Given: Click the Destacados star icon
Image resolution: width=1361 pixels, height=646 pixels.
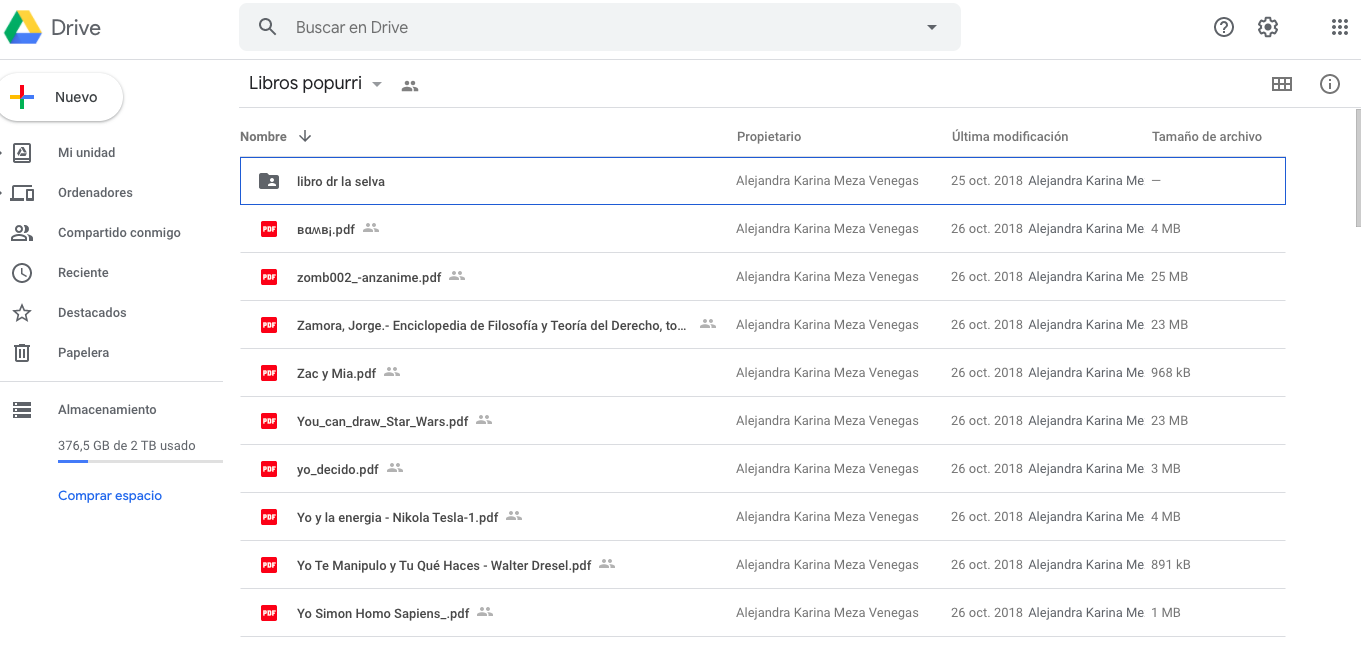Looking at the screenshot, I should pos(22,313).
